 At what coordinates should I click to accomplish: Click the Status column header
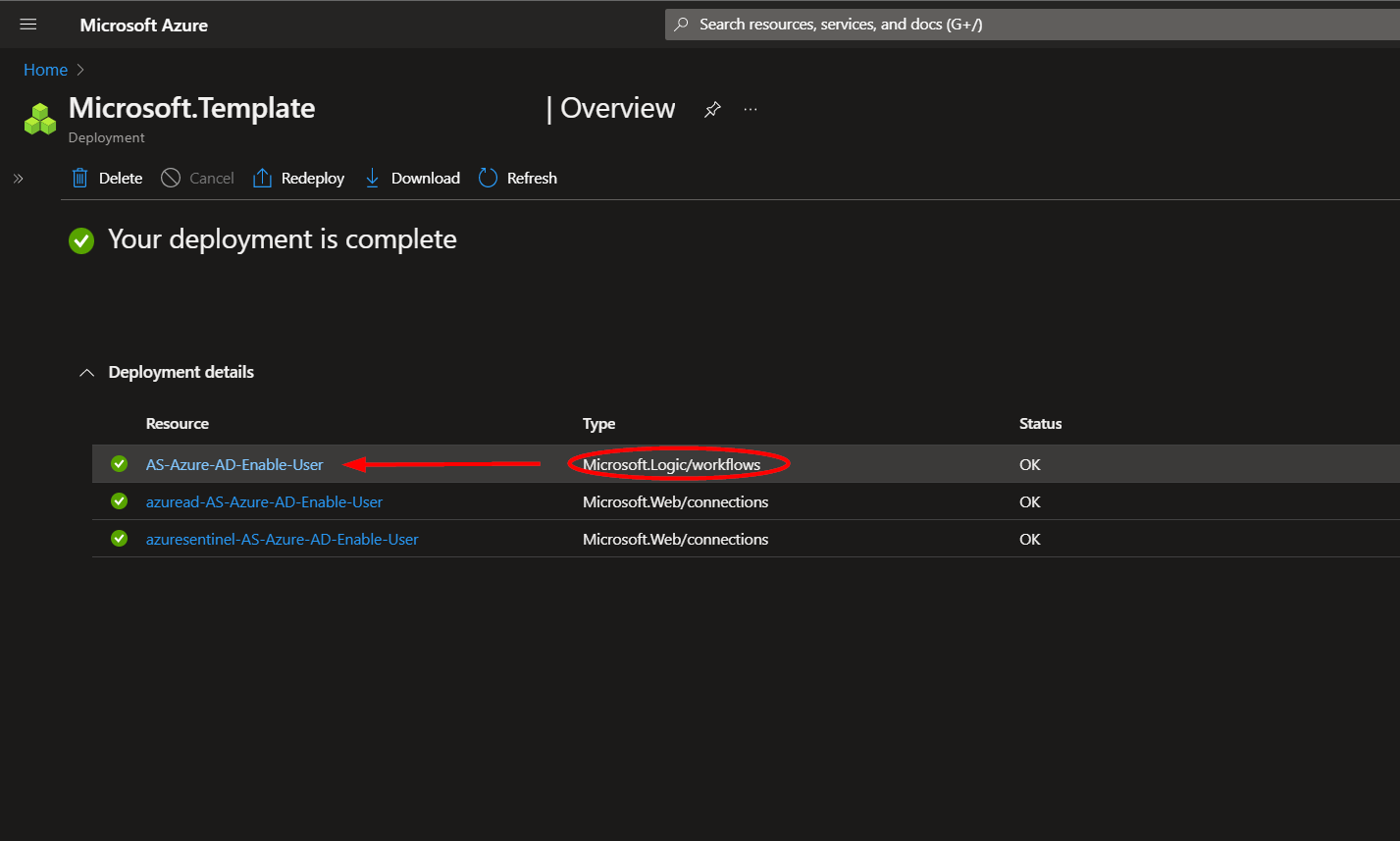(1041, 424)
